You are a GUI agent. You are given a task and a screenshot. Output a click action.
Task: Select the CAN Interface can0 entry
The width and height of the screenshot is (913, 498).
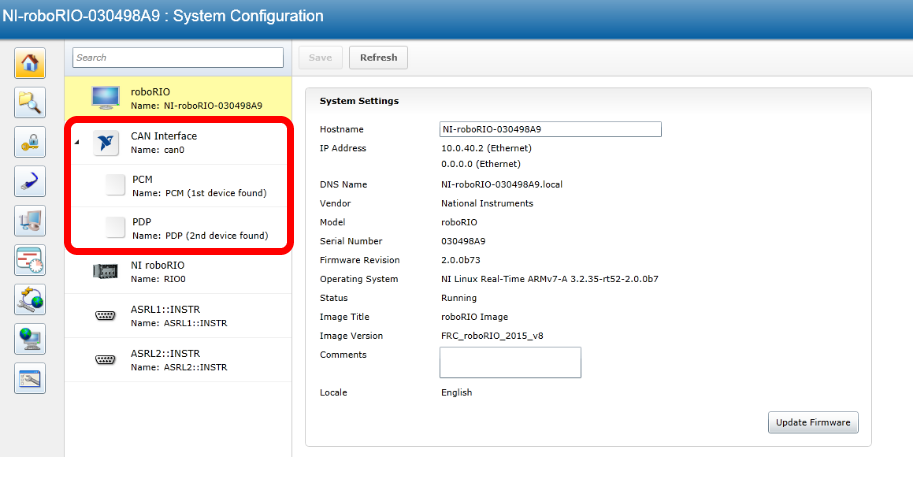(x=179, y=143)
